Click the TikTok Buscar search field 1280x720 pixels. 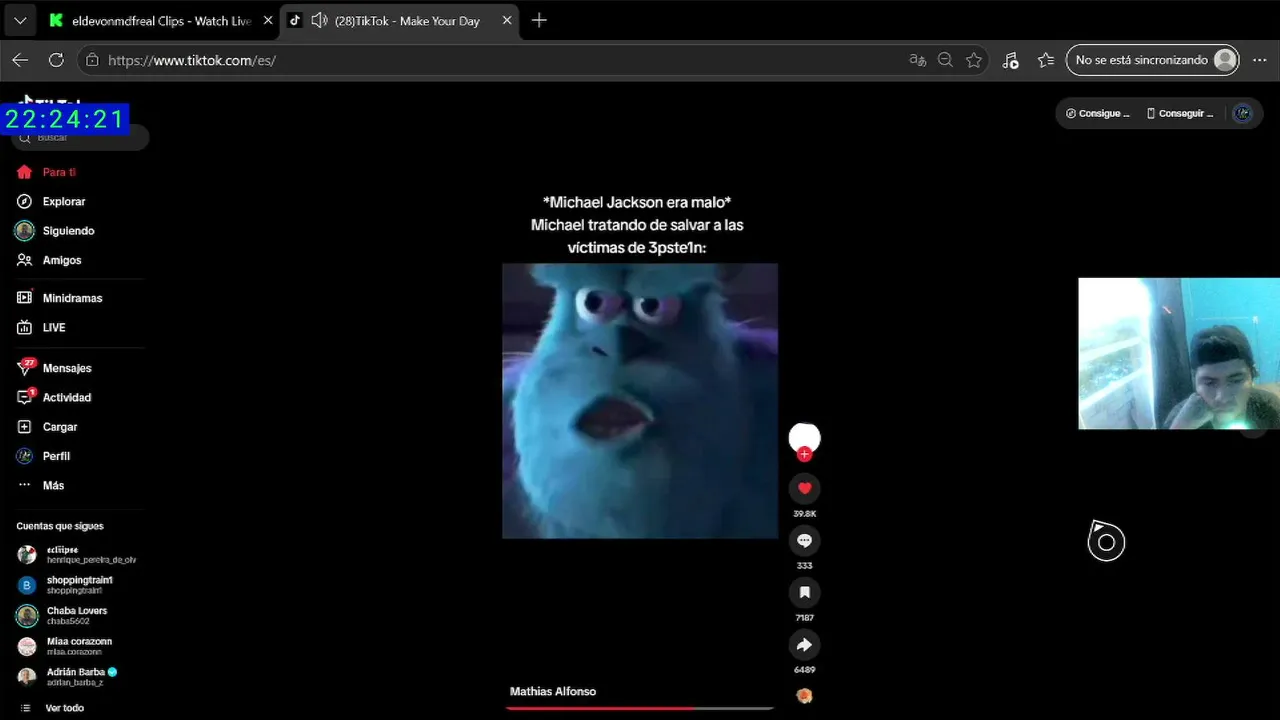pos(80,137)
